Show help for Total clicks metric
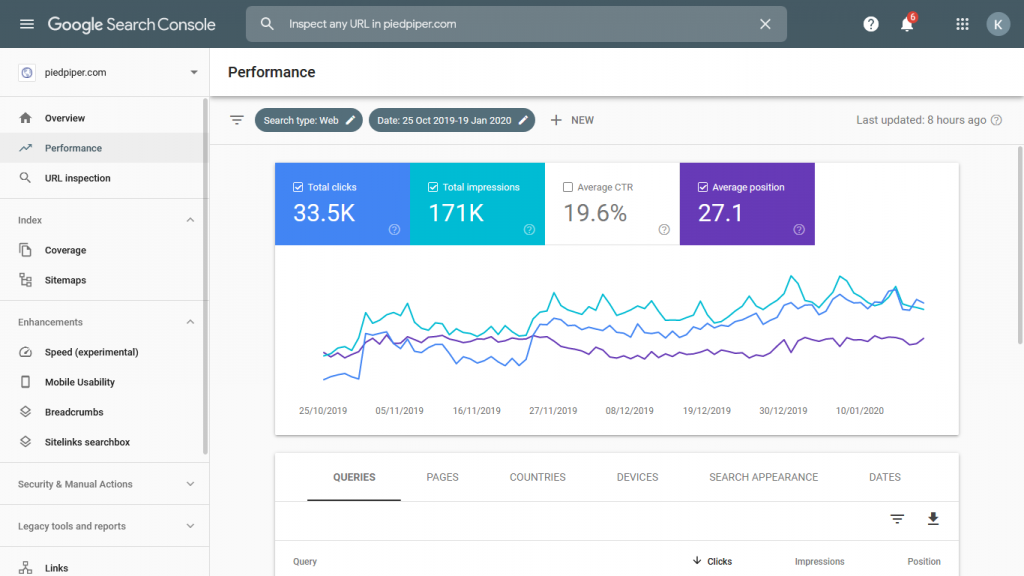The height and width of the screenshot is (576, 1024). pyautogui.click(x=394, y=229)
